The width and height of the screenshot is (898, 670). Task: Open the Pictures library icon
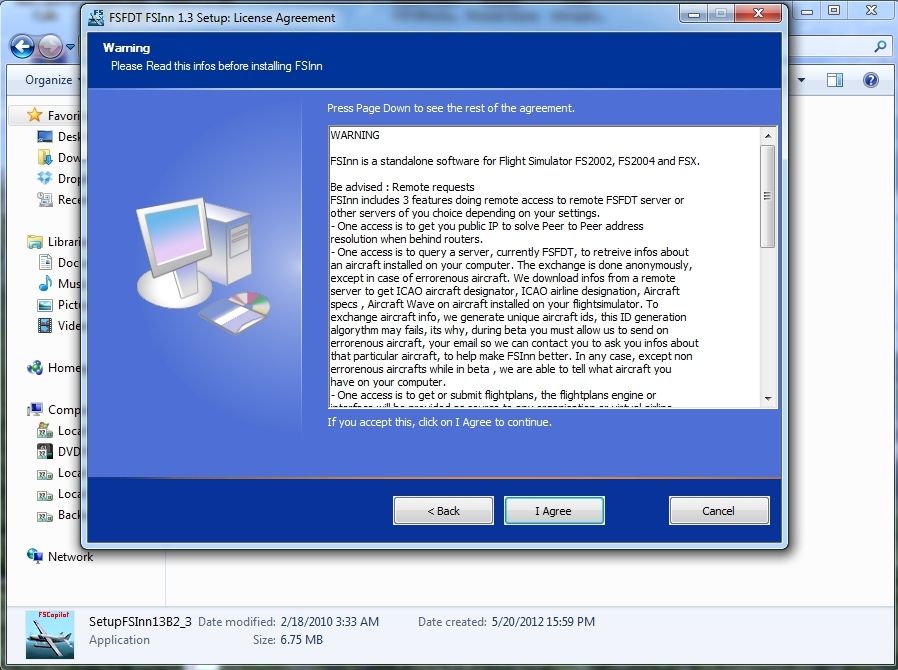click(45, 305)
